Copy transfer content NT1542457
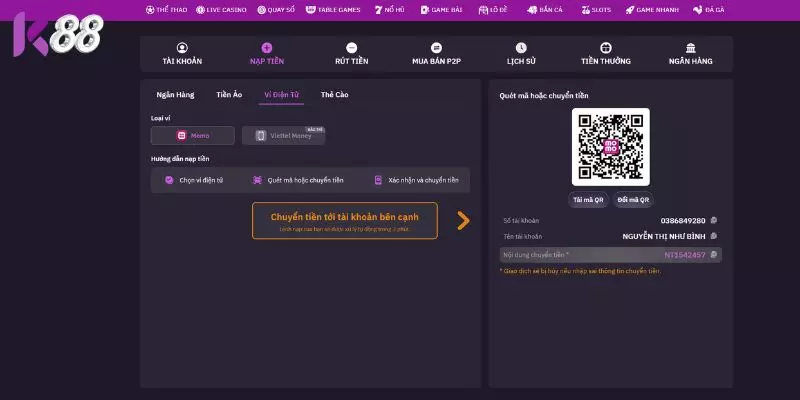800x400 pixels. (x=714, y=255)
